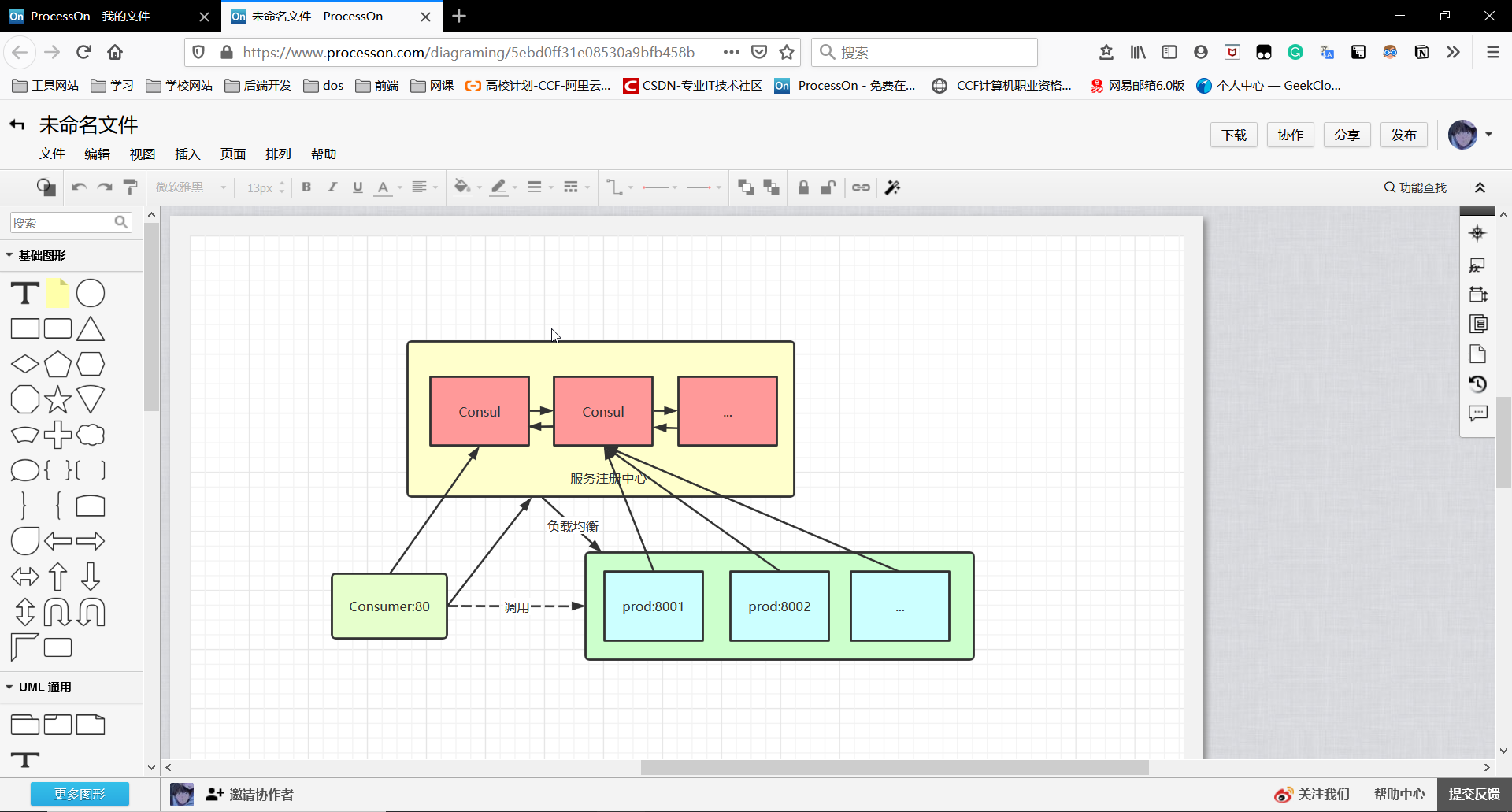Select the star shape from basic shapes

click(x=57, y=400)
